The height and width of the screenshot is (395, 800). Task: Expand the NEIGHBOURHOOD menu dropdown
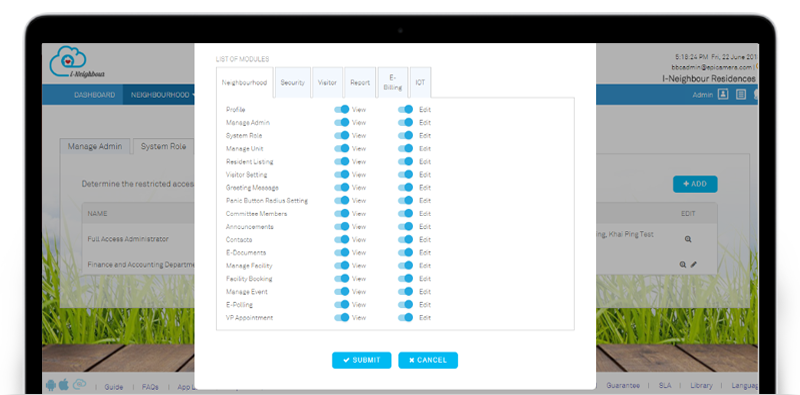pos(163,95)
